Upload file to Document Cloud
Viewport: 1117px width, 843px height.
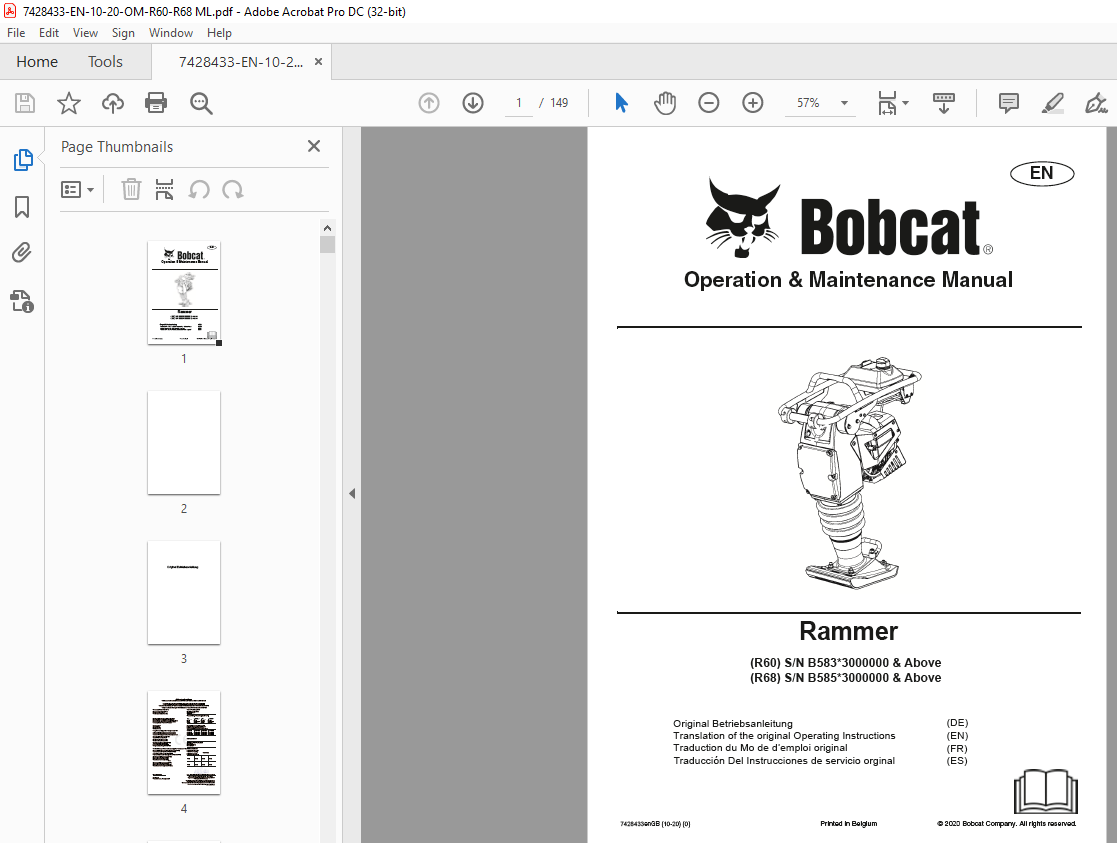click(113, 103)
